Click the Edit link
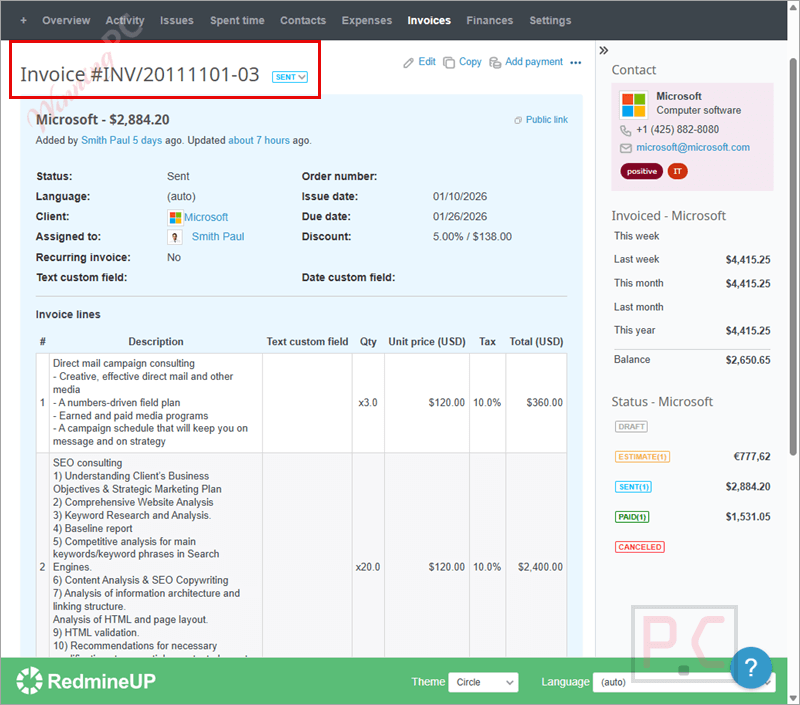This screenshot has height=705, width=800. (x=427, y=62)
